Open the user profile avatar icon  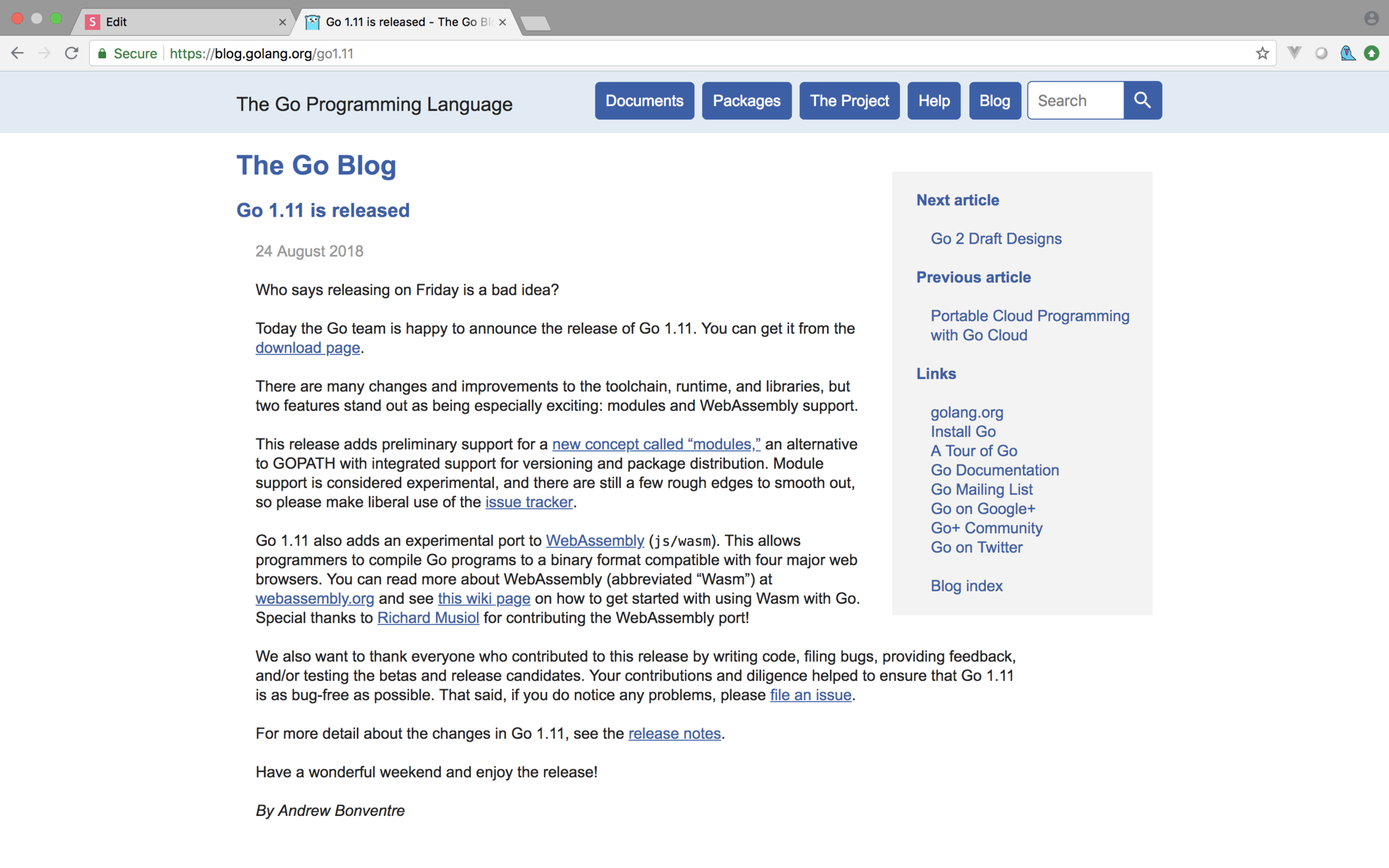pyautogui.click(x=1371, y=19)
